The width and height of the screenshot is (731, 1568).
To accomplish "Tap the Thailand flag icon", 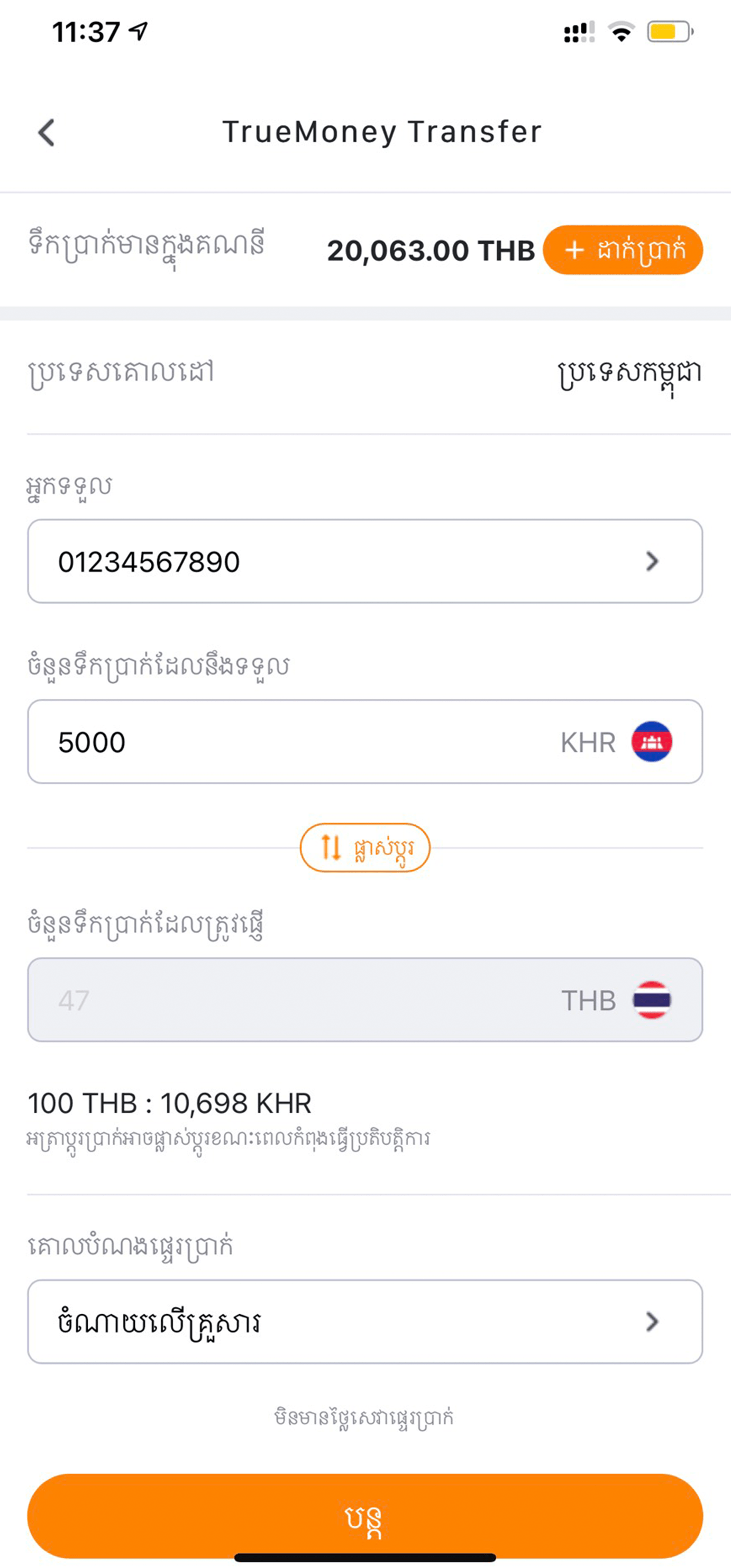I will click(651, 1000).
